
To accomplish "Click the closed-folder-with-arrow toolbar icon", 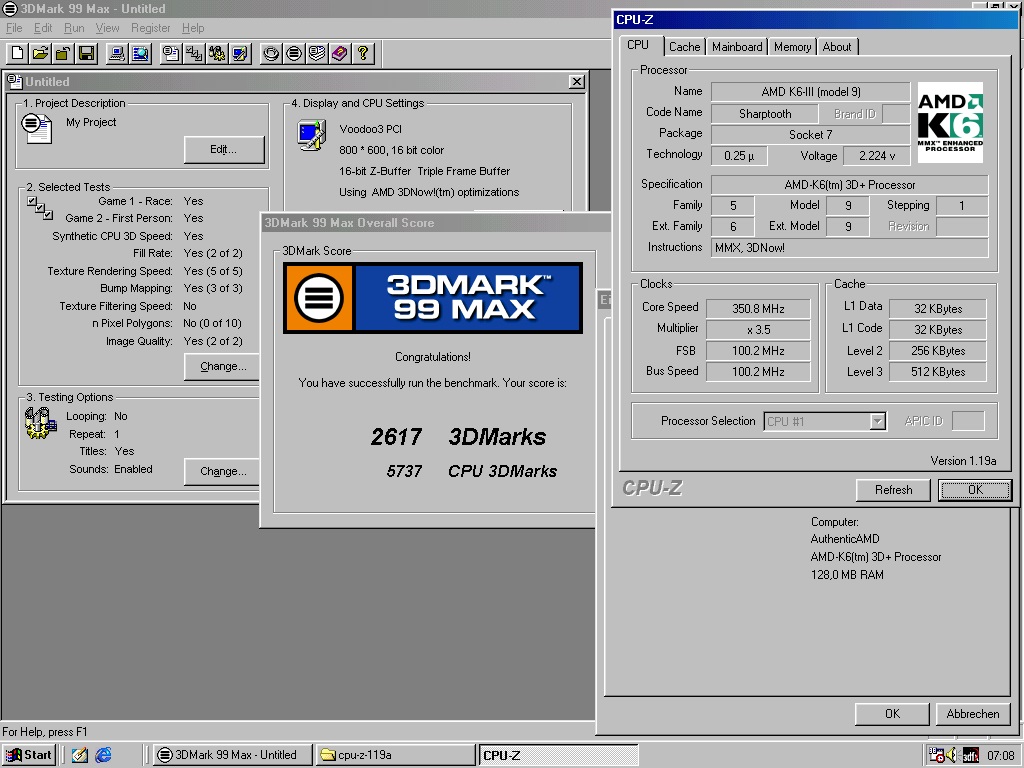I will pos(63,54).
